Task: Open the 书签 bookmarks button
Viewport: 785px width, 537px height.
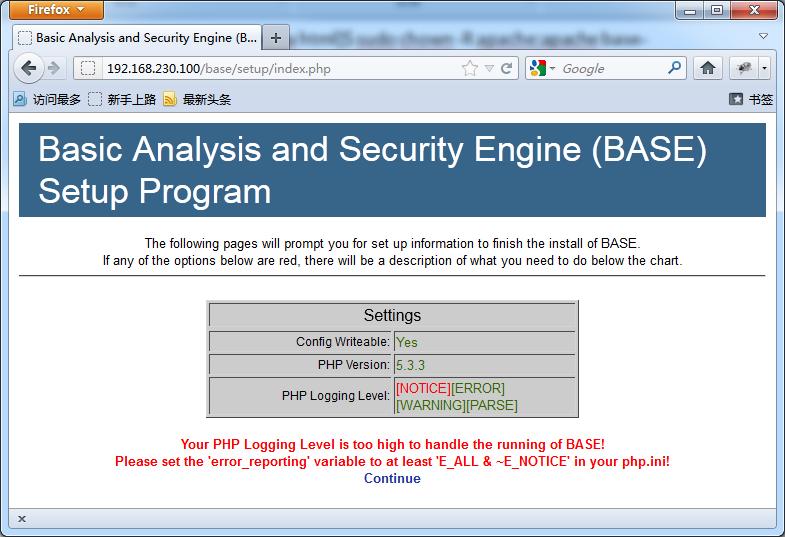Action: 751,100
